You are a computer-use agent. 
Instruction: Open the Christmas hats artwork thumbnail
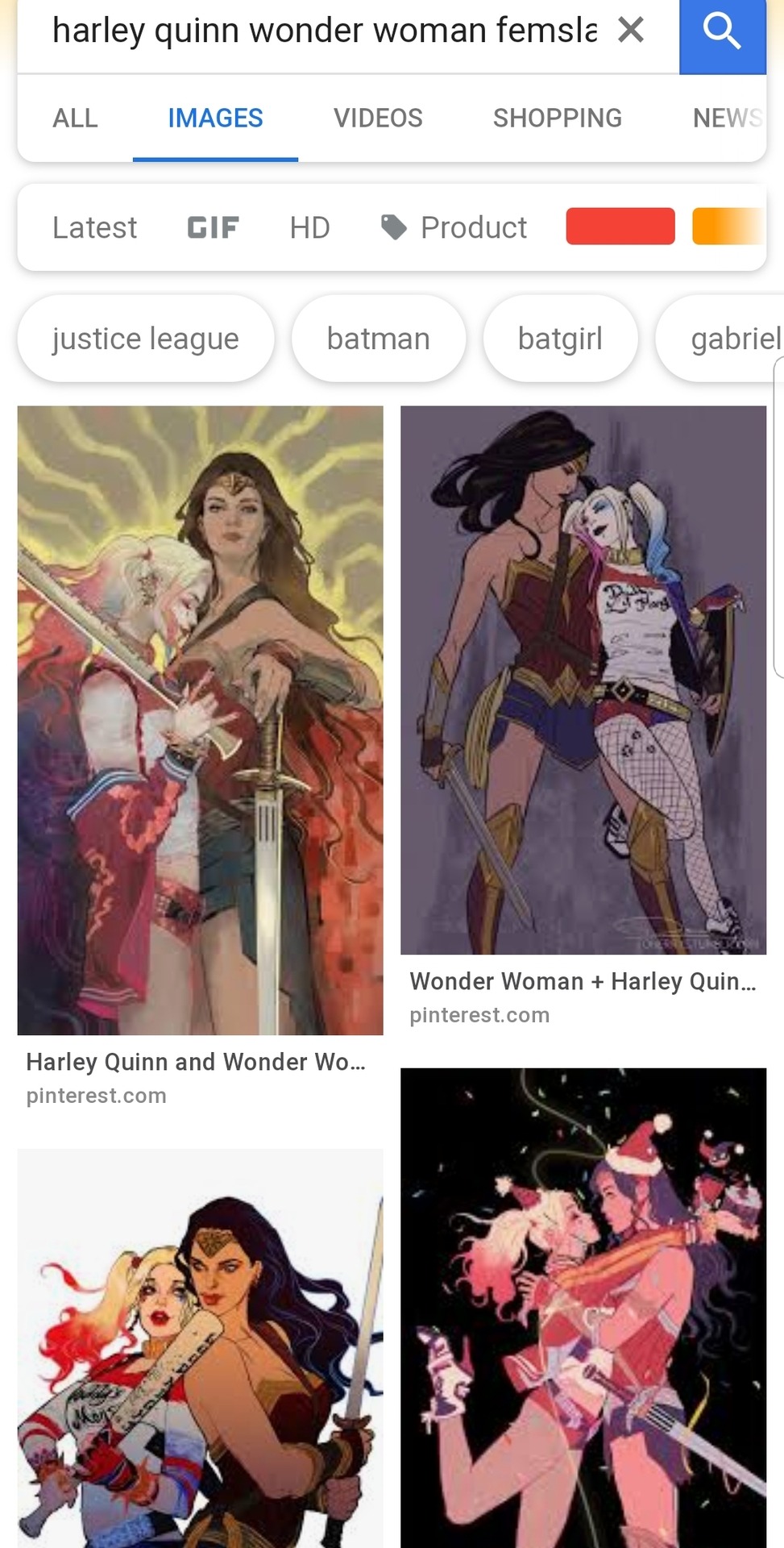pos(583,1308)
